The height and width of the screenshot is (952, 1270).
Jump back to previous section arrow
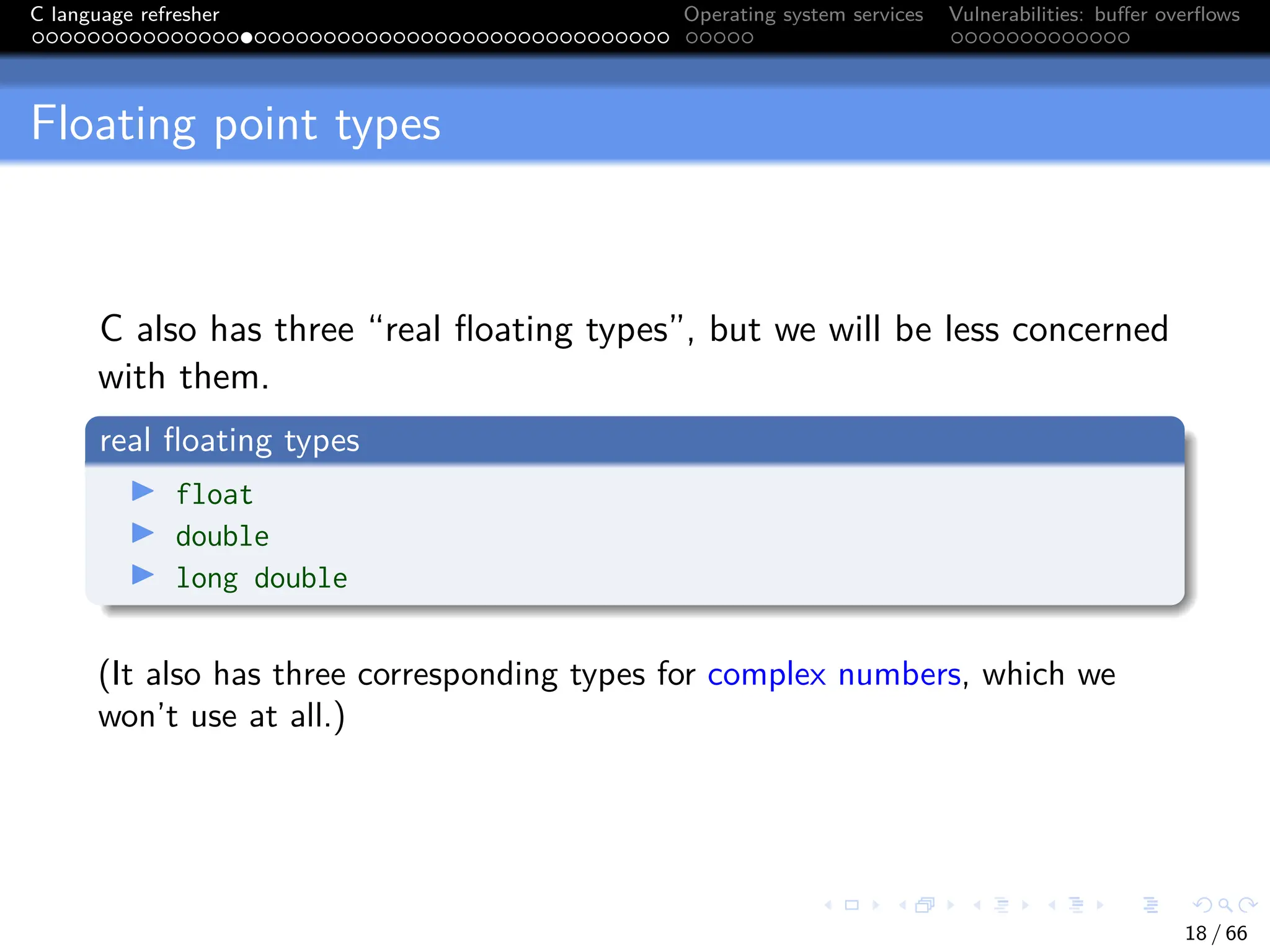pyautogui.click(x=1052, y=906)
